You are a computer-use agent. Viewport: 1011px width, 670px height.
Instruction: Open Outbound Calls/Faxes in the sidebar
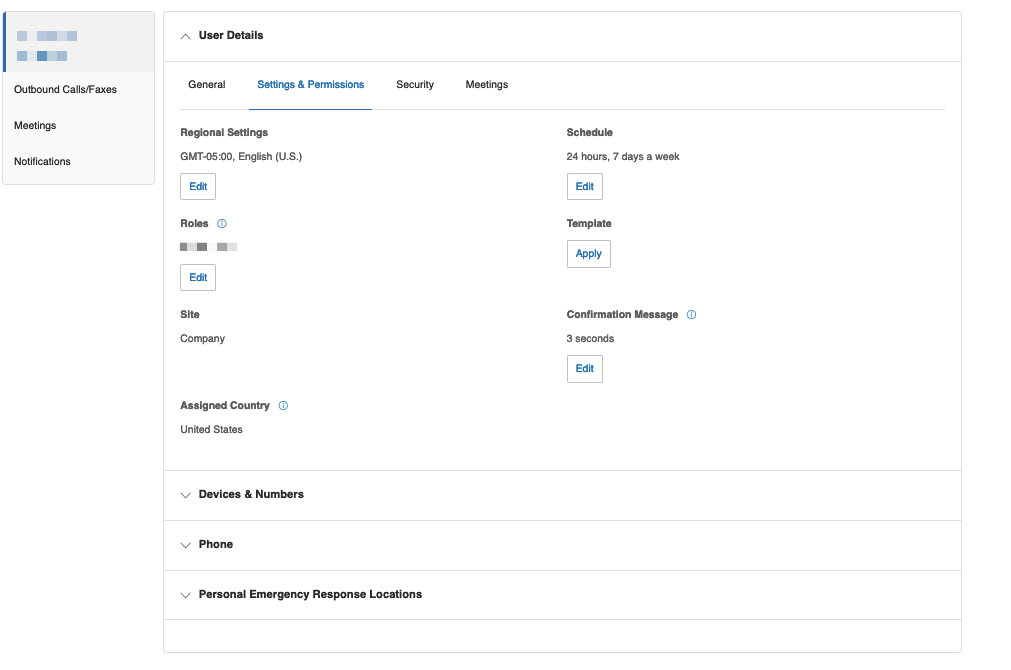tap(65, 90)
